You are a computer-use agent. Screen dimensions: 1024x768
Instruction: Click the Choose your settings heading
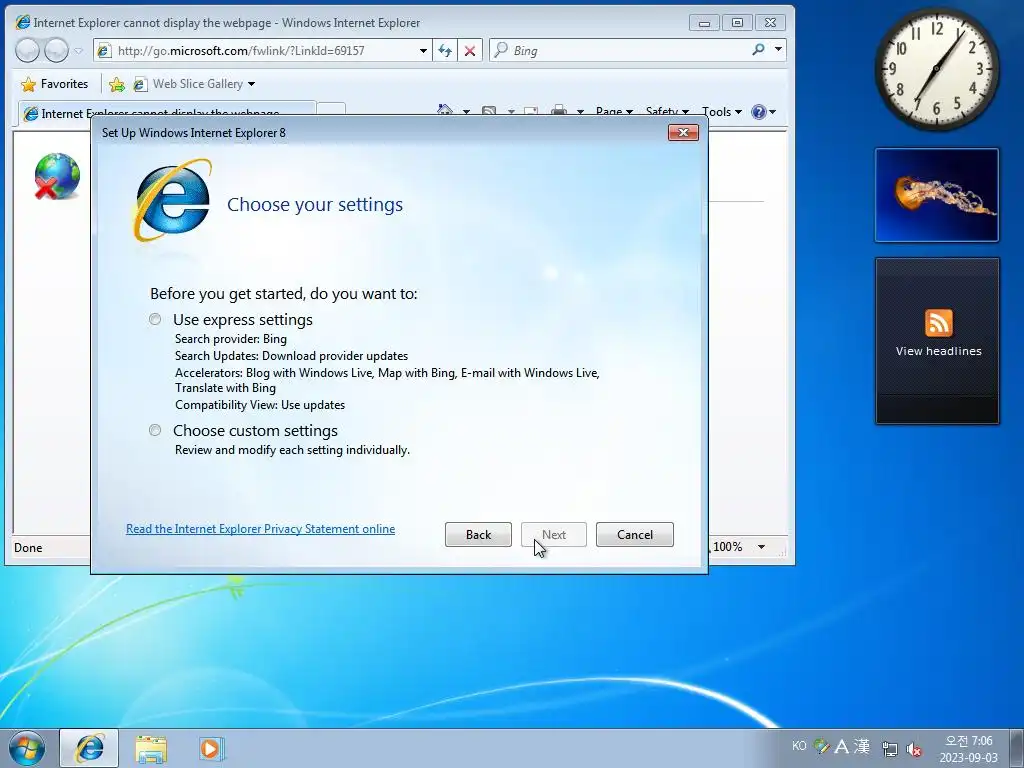pyautogui.click(x=315, y=204)
